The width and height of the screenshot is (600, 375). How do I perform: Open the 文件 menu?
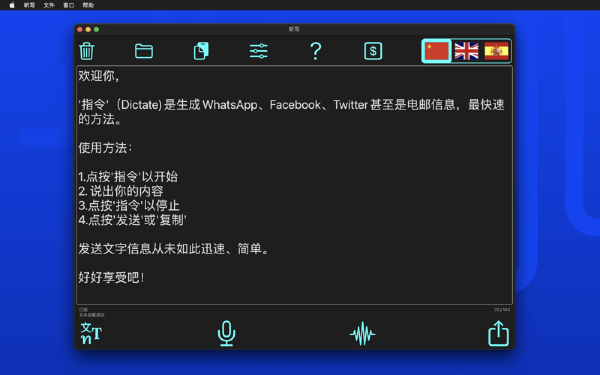tap(49, 5)
